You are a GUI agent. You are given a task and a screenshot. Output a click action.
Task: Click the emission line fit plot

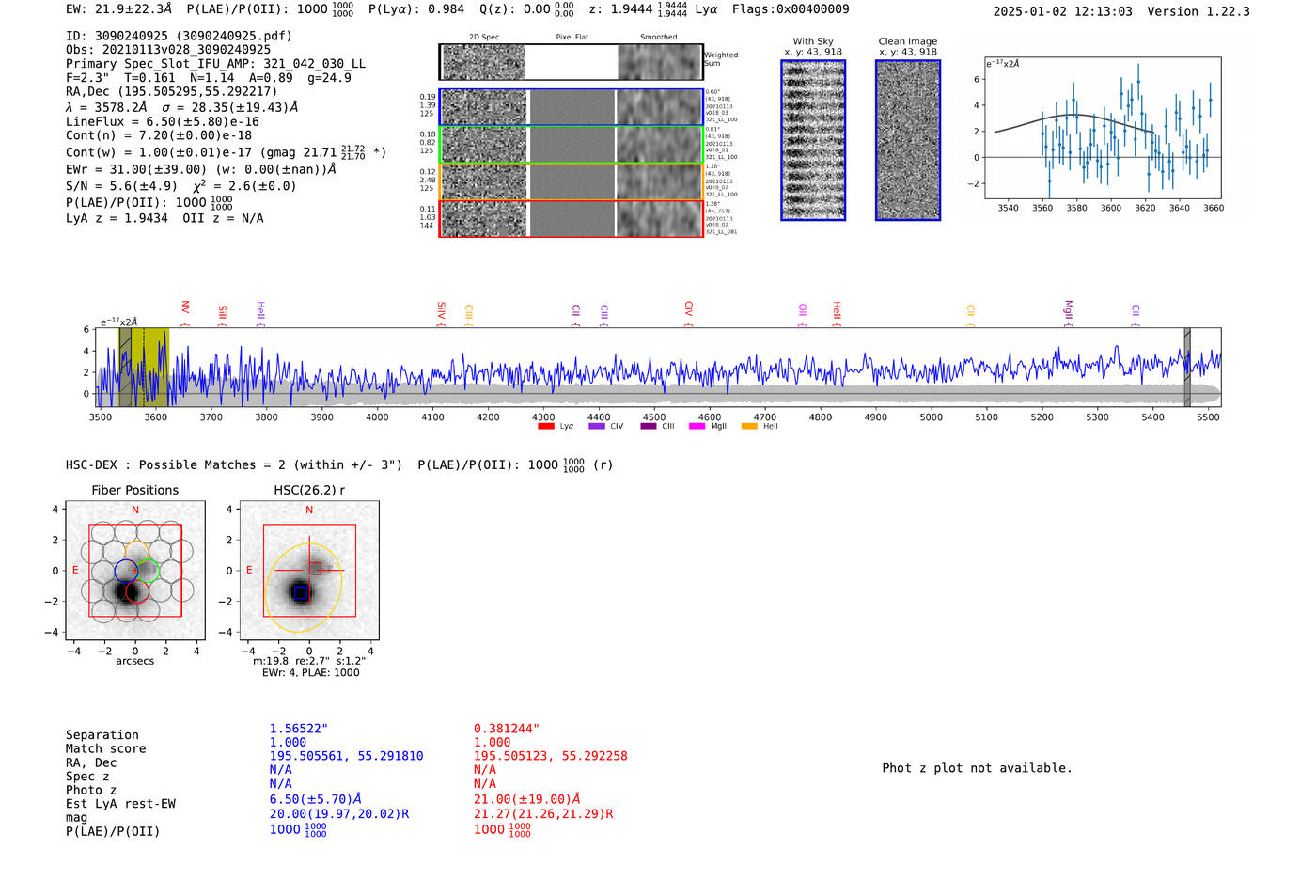1104,128
